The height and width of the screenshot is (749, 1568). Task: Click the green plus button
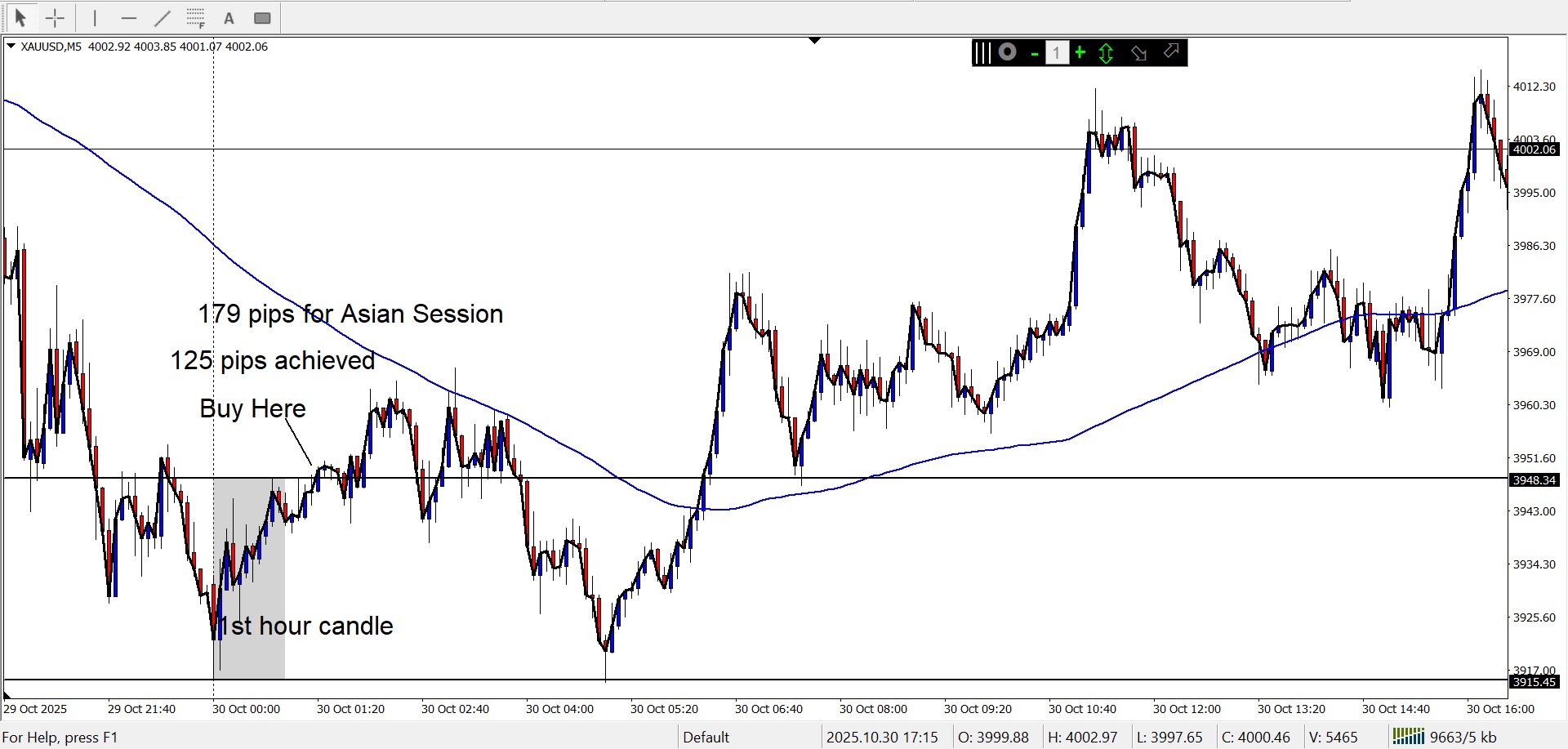[1080, 53]
